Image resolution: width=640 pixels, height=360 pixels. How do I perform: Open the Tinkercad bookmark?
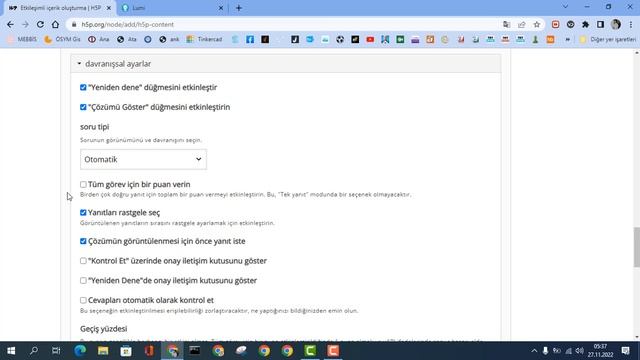(204, 40)
